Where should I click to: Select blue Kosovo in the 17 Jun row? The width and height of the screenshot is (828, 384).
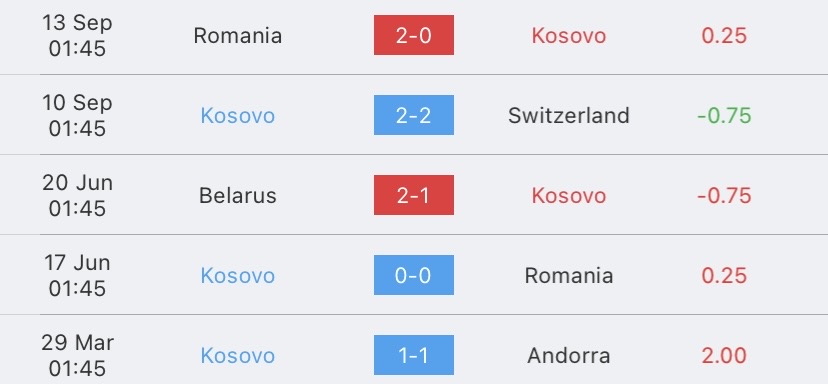click(x=237, y=275)
